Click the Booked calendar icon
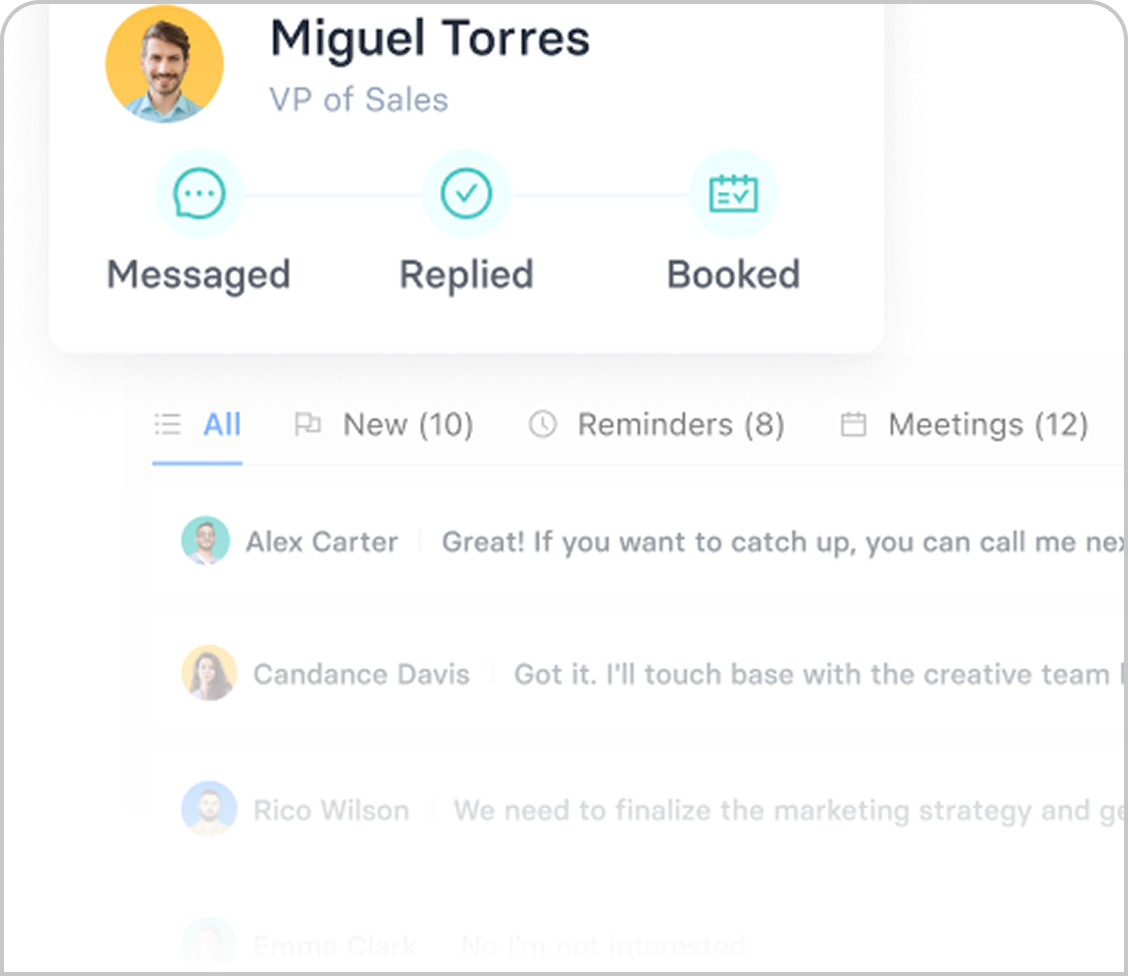The height and width of the screenshot is (976, 1128). [733, 193]
